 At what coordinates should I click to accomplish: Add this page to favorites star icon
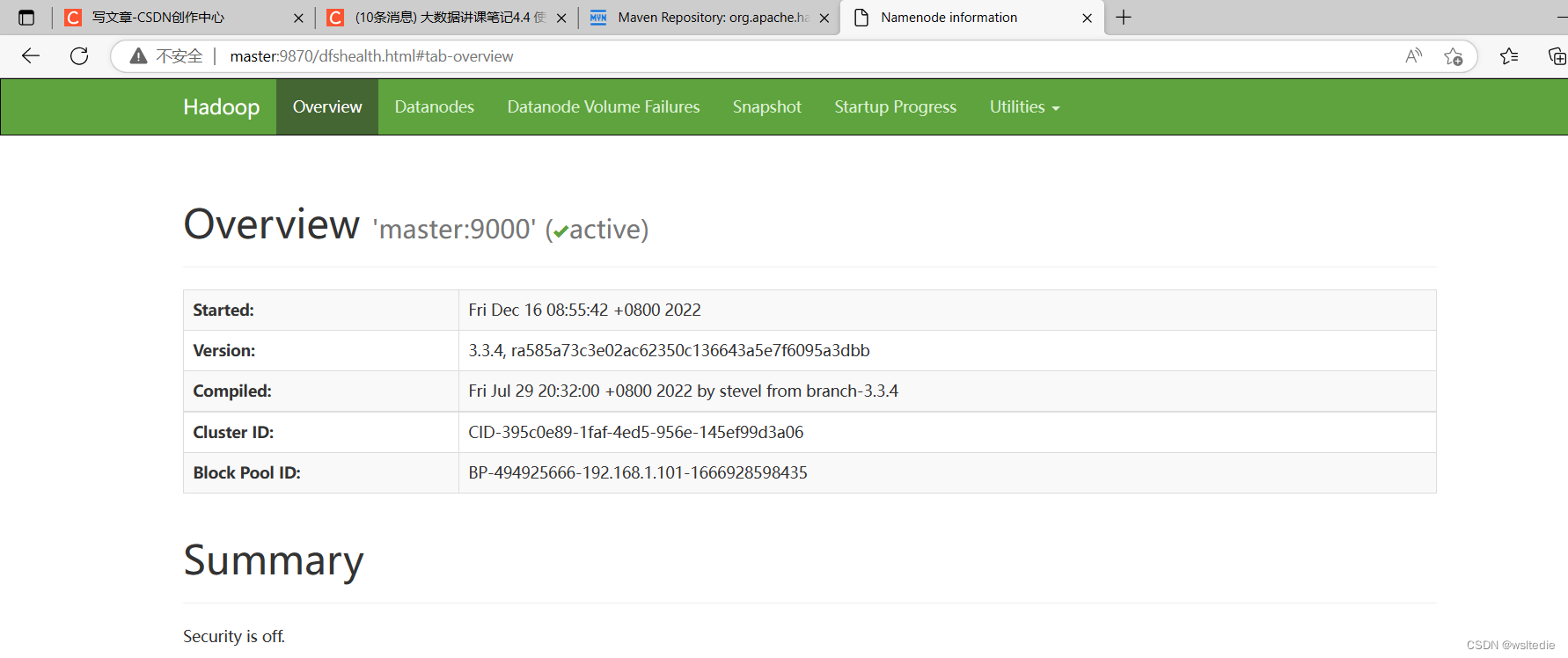1453,56
